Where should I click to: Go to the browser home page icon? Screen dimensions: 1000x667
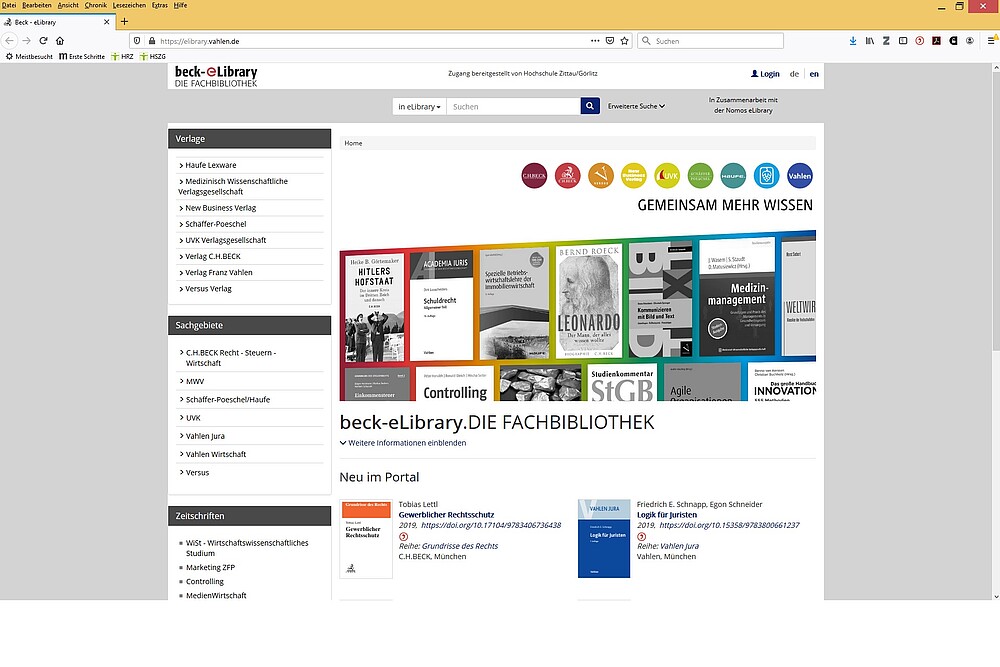[x=60, y=41]
